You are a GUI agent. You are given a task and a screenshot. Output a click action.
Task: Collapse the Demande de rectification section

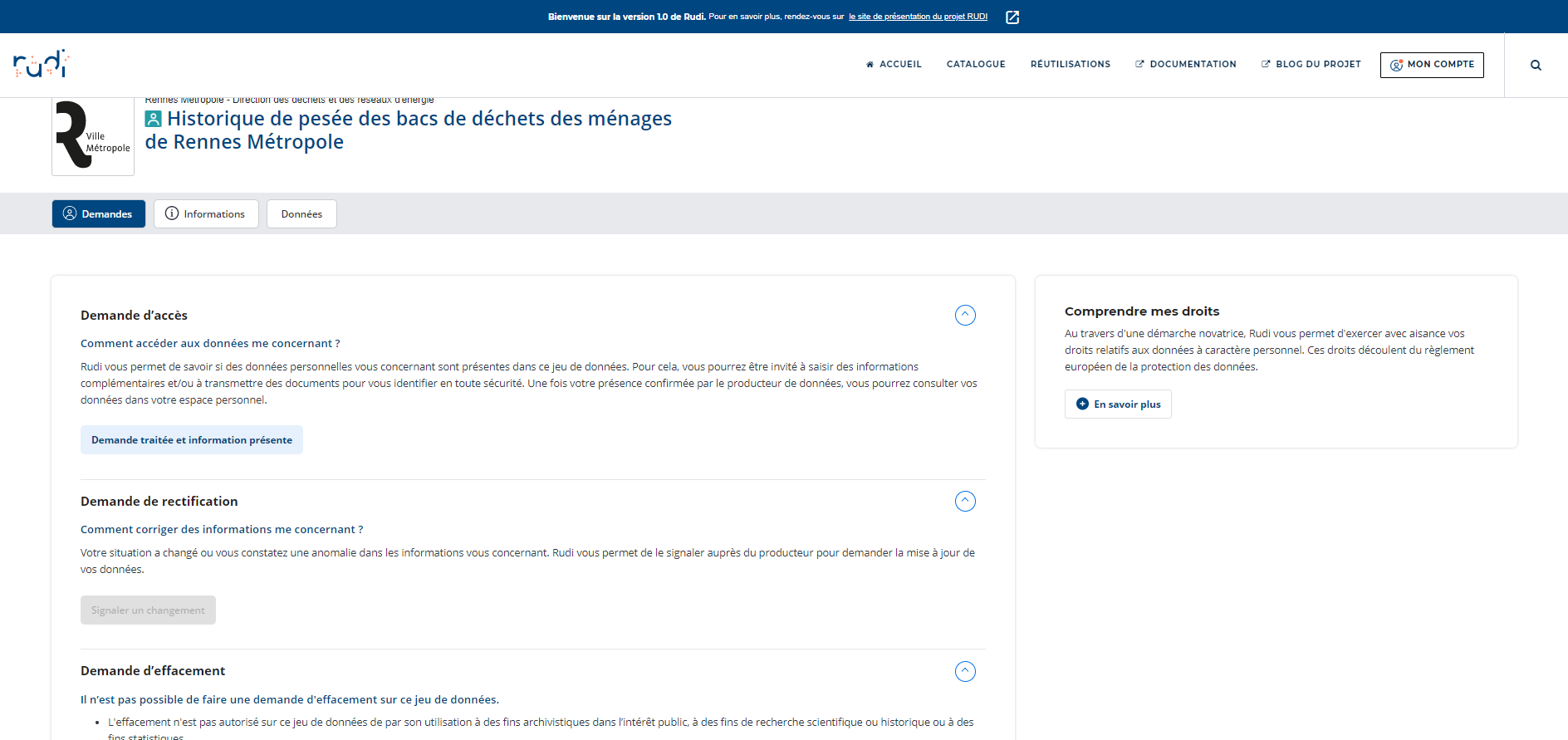point(965,501)
